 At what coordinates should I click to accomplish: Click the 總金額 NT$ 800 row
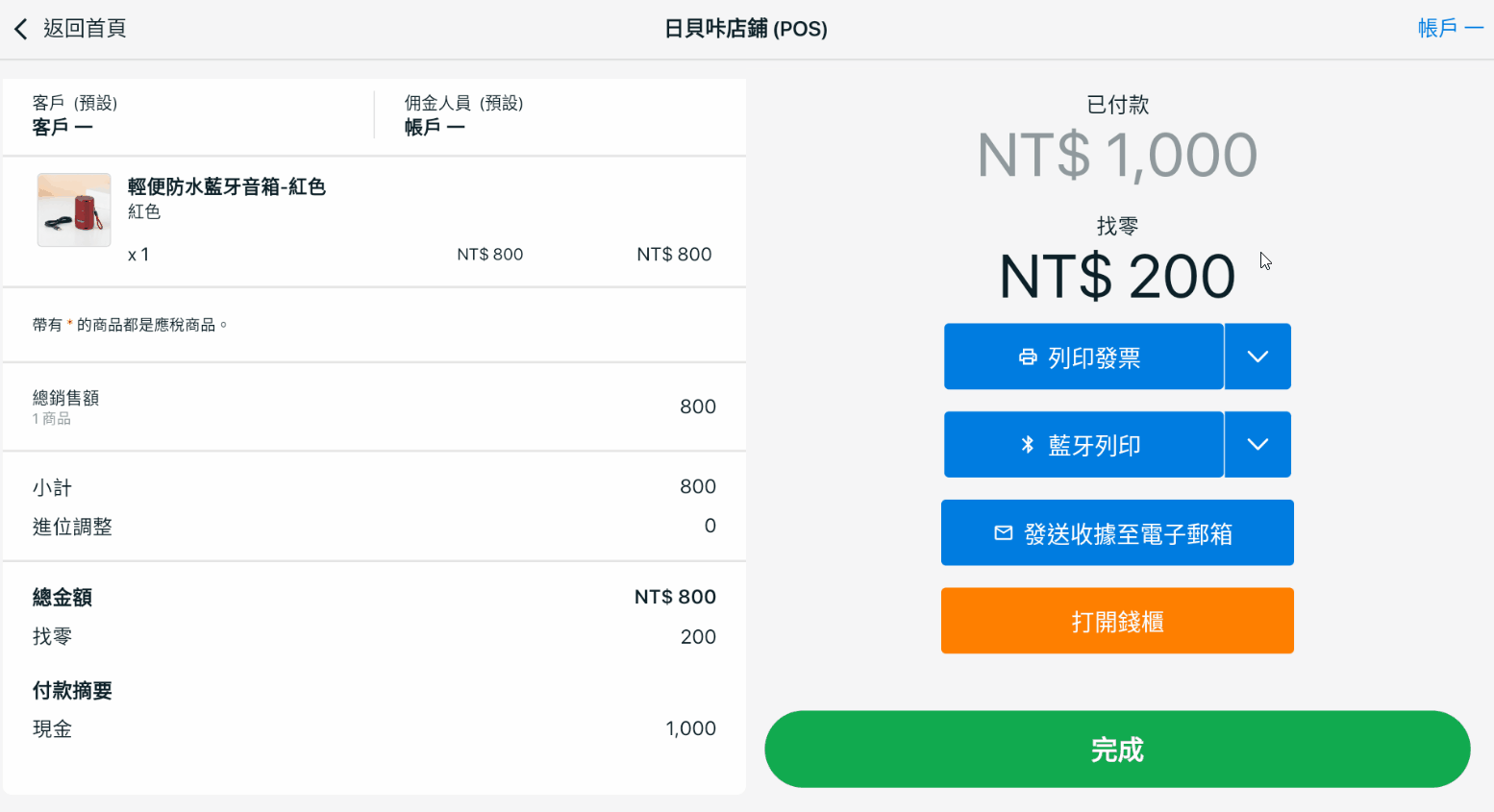pos(373,597)
